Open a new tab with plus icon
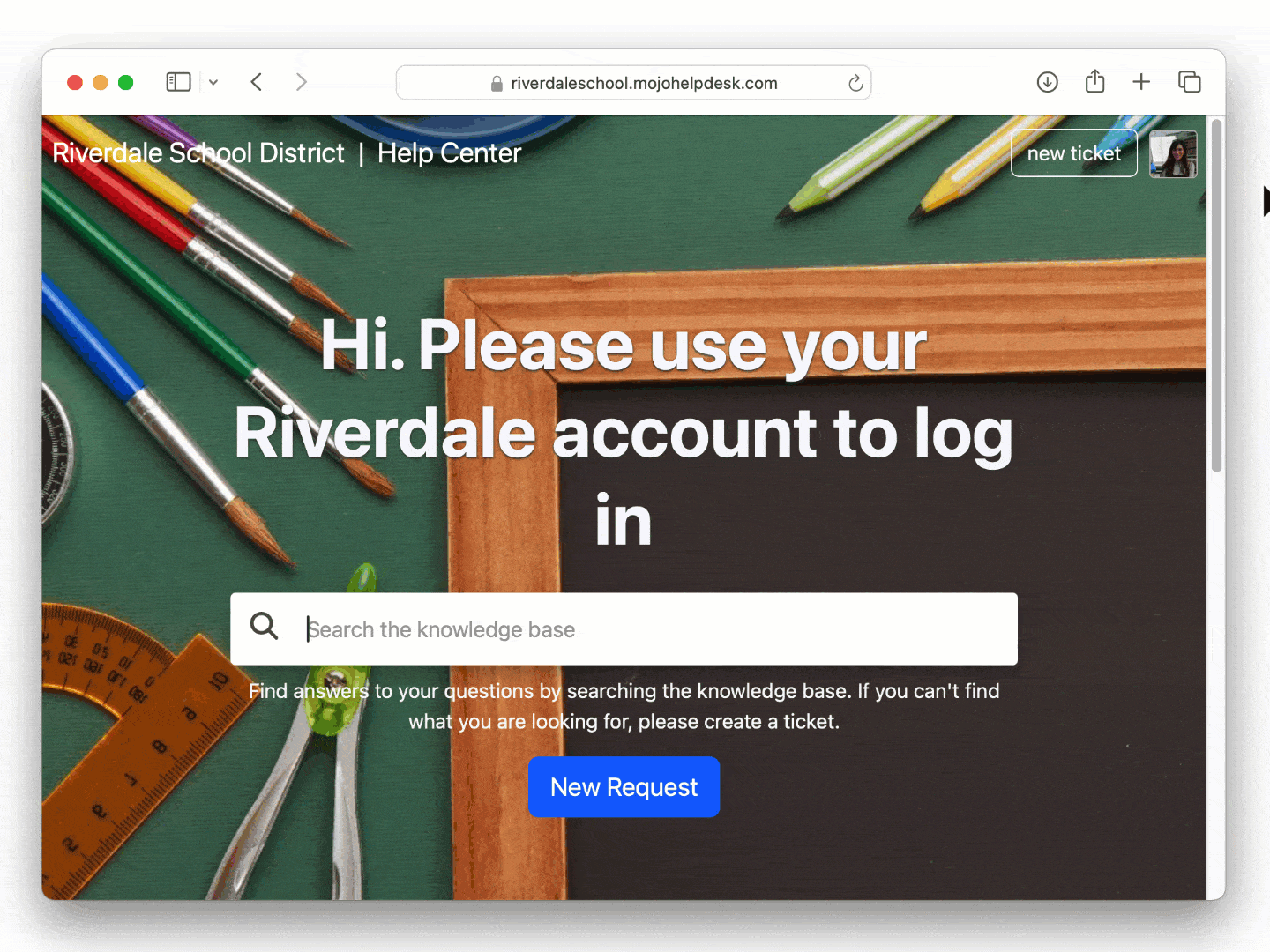The image size is (1270, 952). click(x=1141, y=82)
